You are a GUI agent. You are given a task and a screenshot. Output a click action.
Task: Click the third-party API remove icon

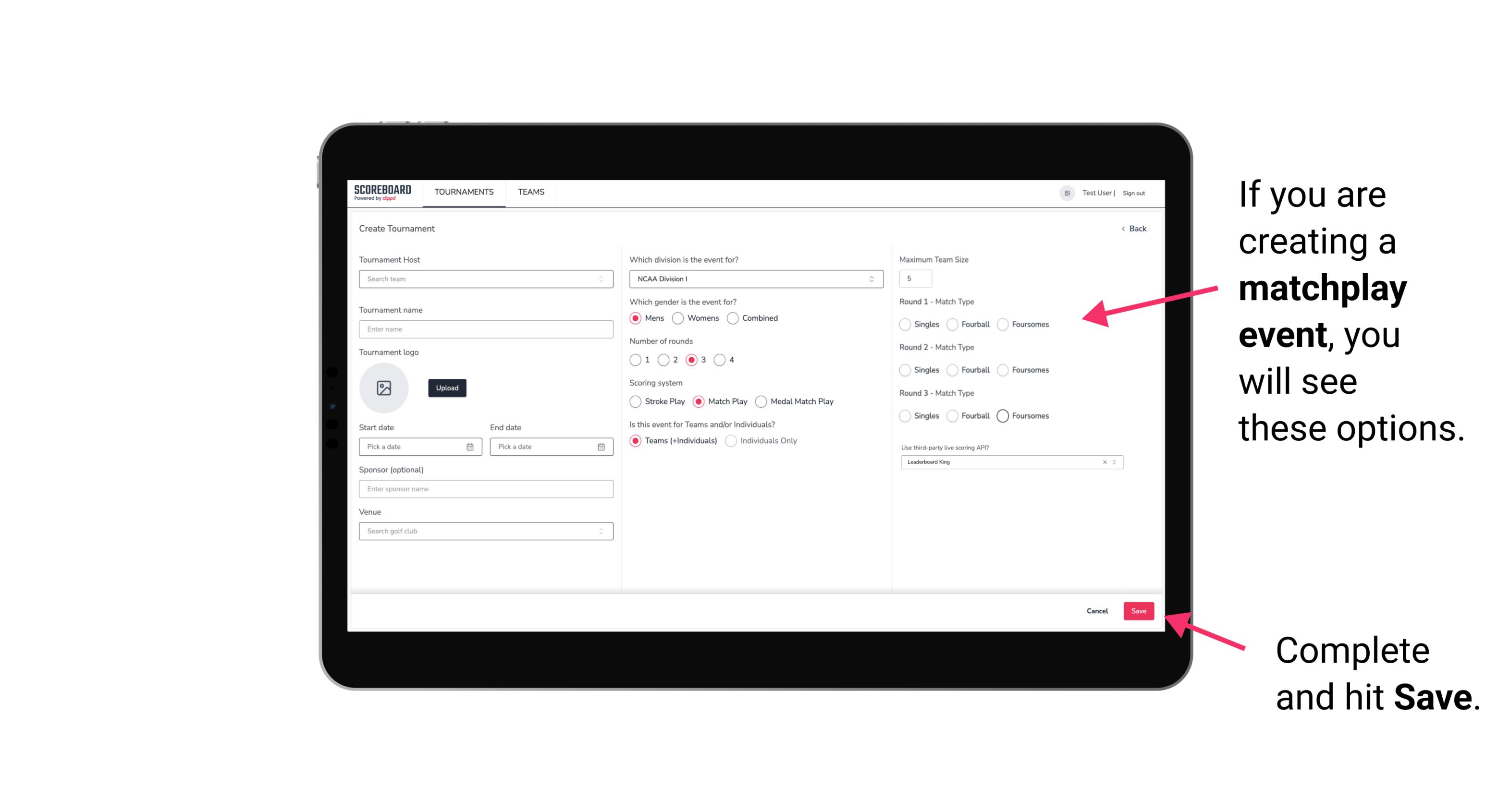1105,462
